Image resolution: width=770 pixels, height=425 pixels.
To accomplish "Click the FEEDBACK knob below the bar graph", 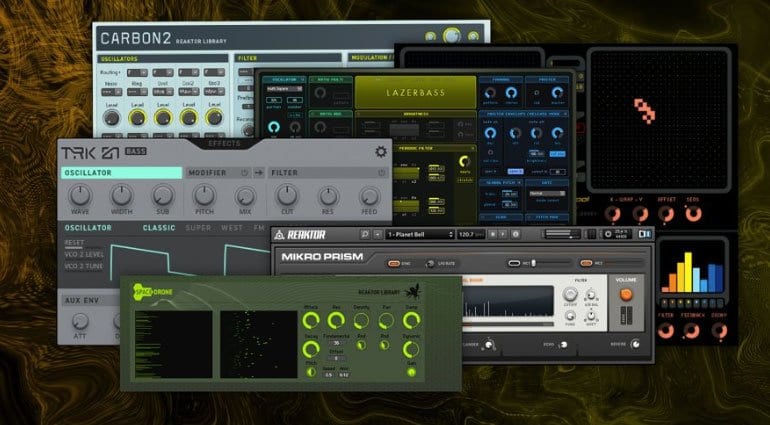I will tap(691, 331).
